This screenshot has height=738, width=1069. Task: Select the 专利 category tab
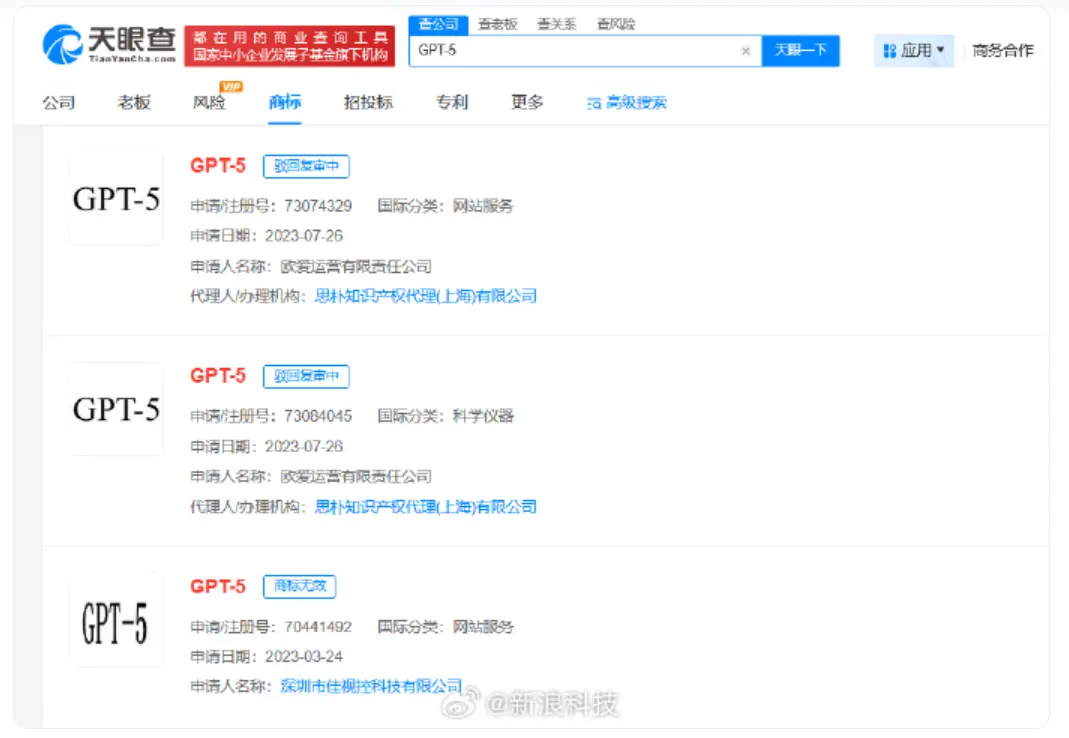452,103
